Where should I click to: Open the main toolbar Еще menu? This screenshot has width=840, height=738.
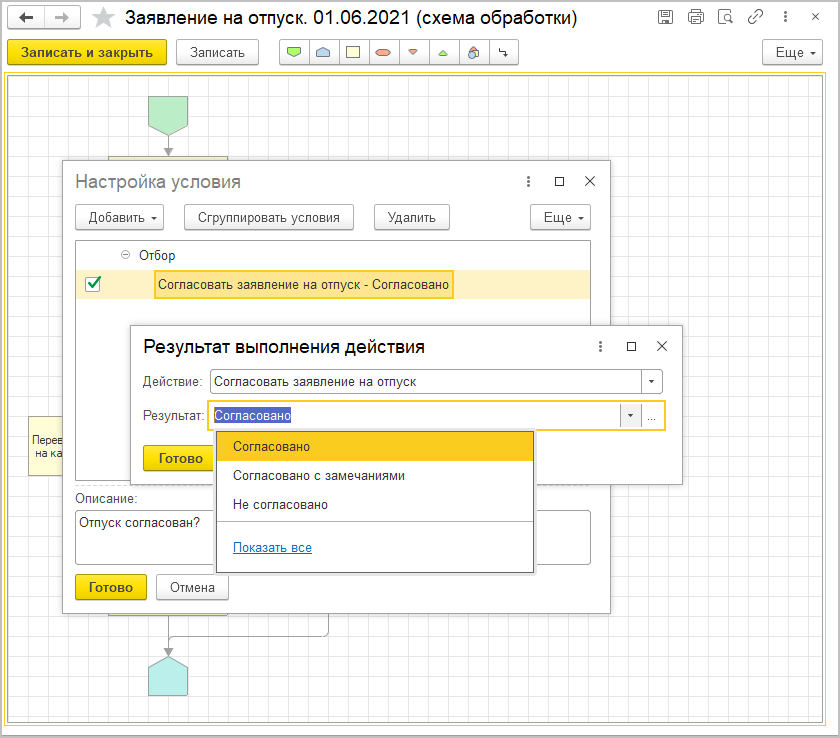(x=791, y=53)
